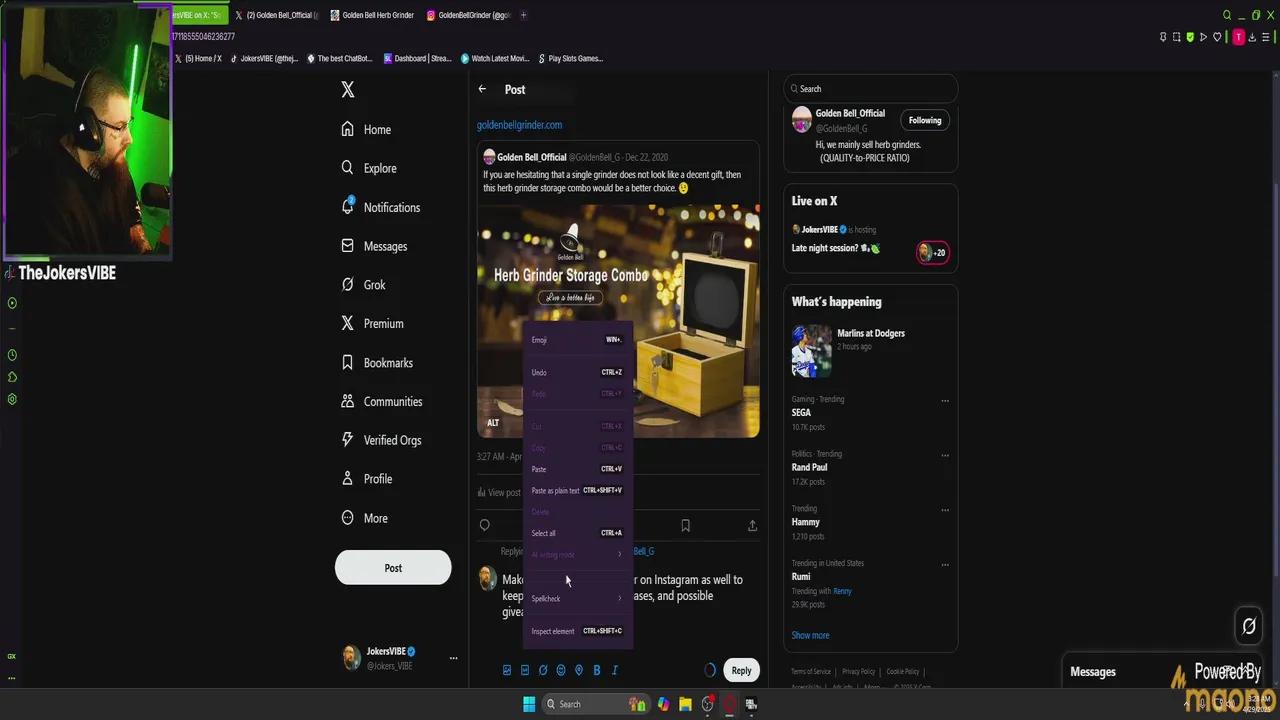Click the browser search icon at top right
The height and width of the screenshot is (720, 1280).
coord(1227,15)
